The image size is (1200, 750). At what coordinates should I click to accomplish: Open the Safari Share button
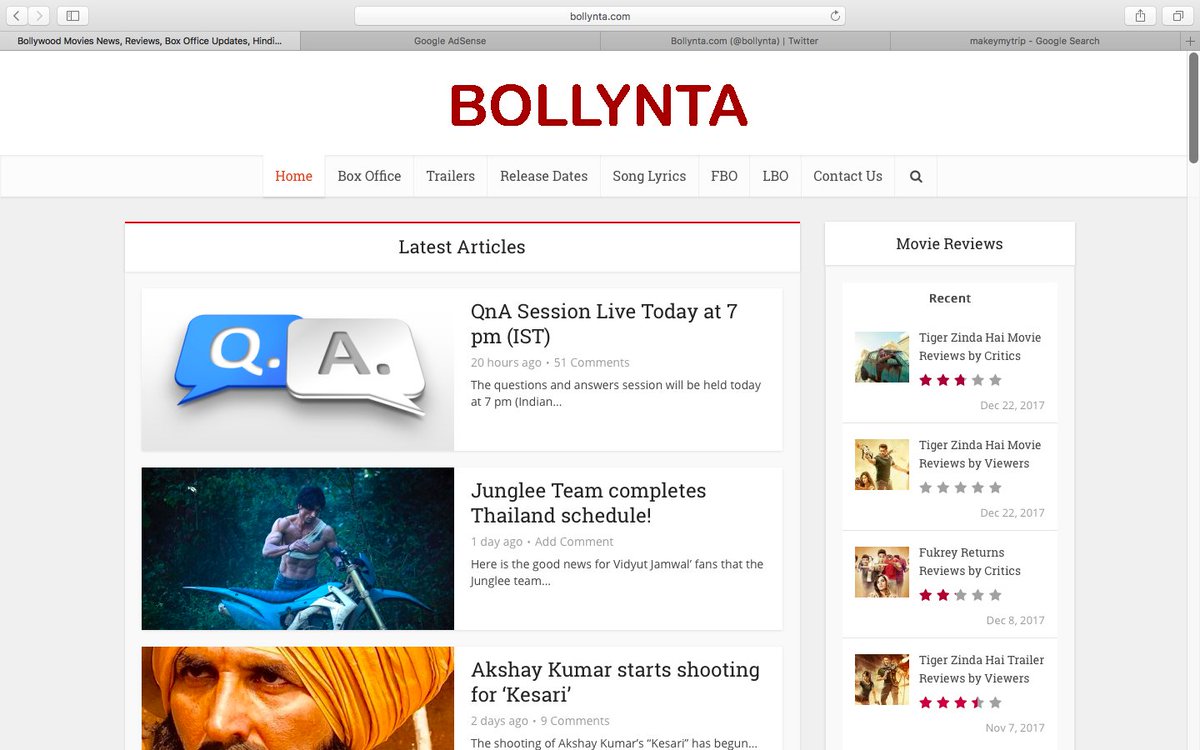[1141, 16]
